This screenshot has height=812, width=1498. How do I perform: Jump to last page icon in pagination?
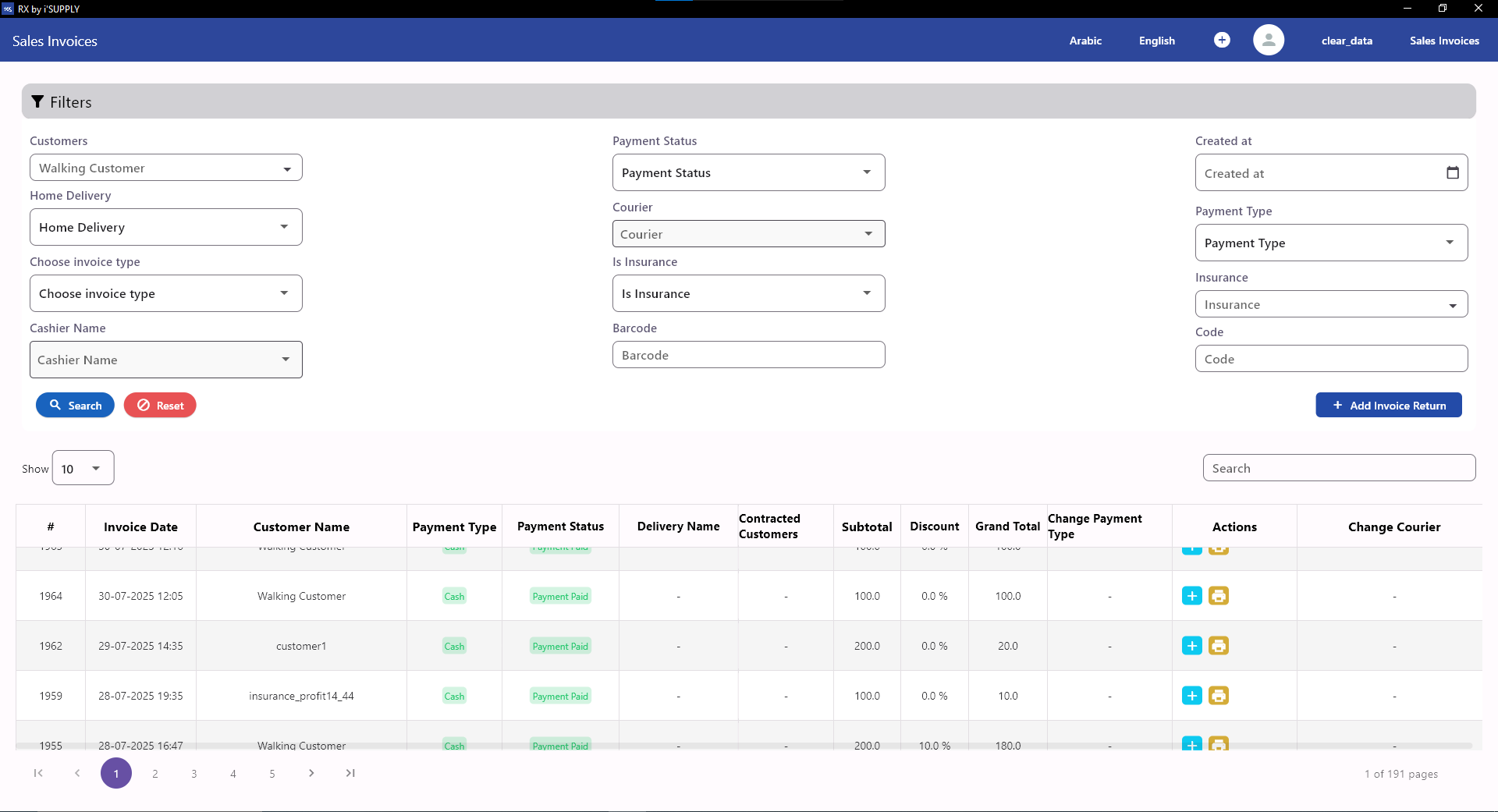350,773
